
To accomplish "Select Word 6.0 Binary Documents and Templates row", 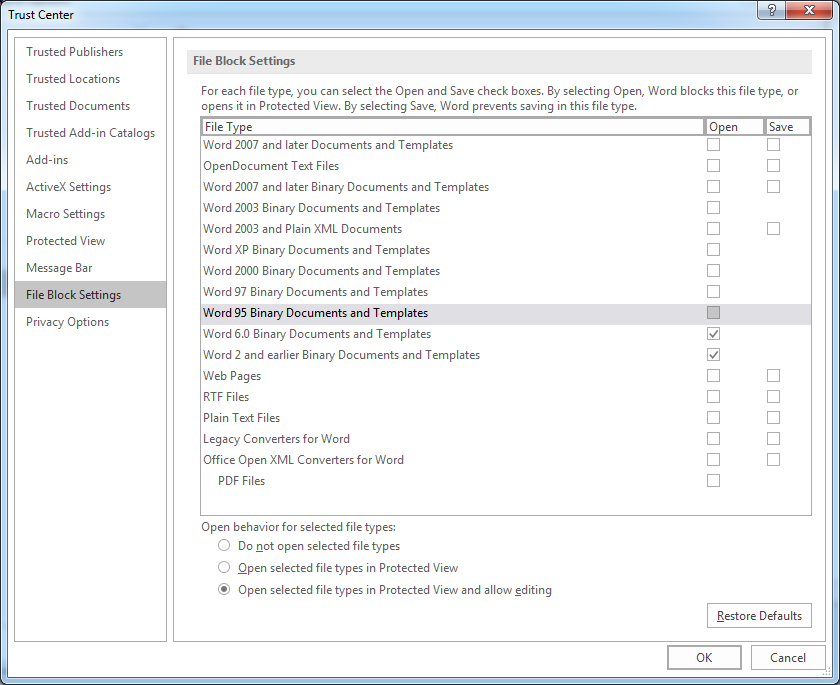I will point(506,334).
